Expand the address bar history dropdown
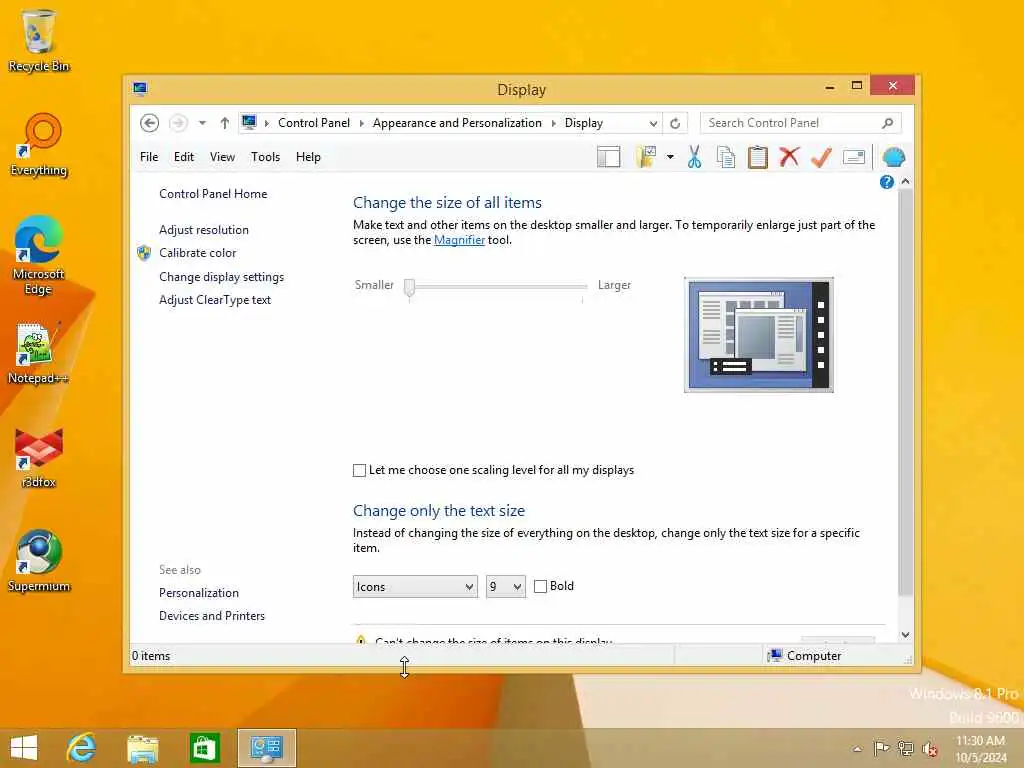This screenshot has height=768, width=1024. coord(653,123)
